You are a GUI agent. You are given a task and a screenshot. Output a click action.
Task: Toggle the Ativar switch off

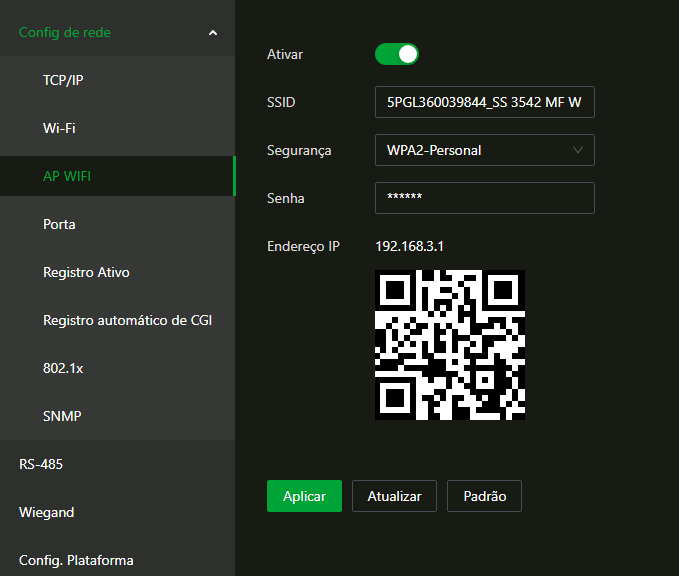coord(397,54)
